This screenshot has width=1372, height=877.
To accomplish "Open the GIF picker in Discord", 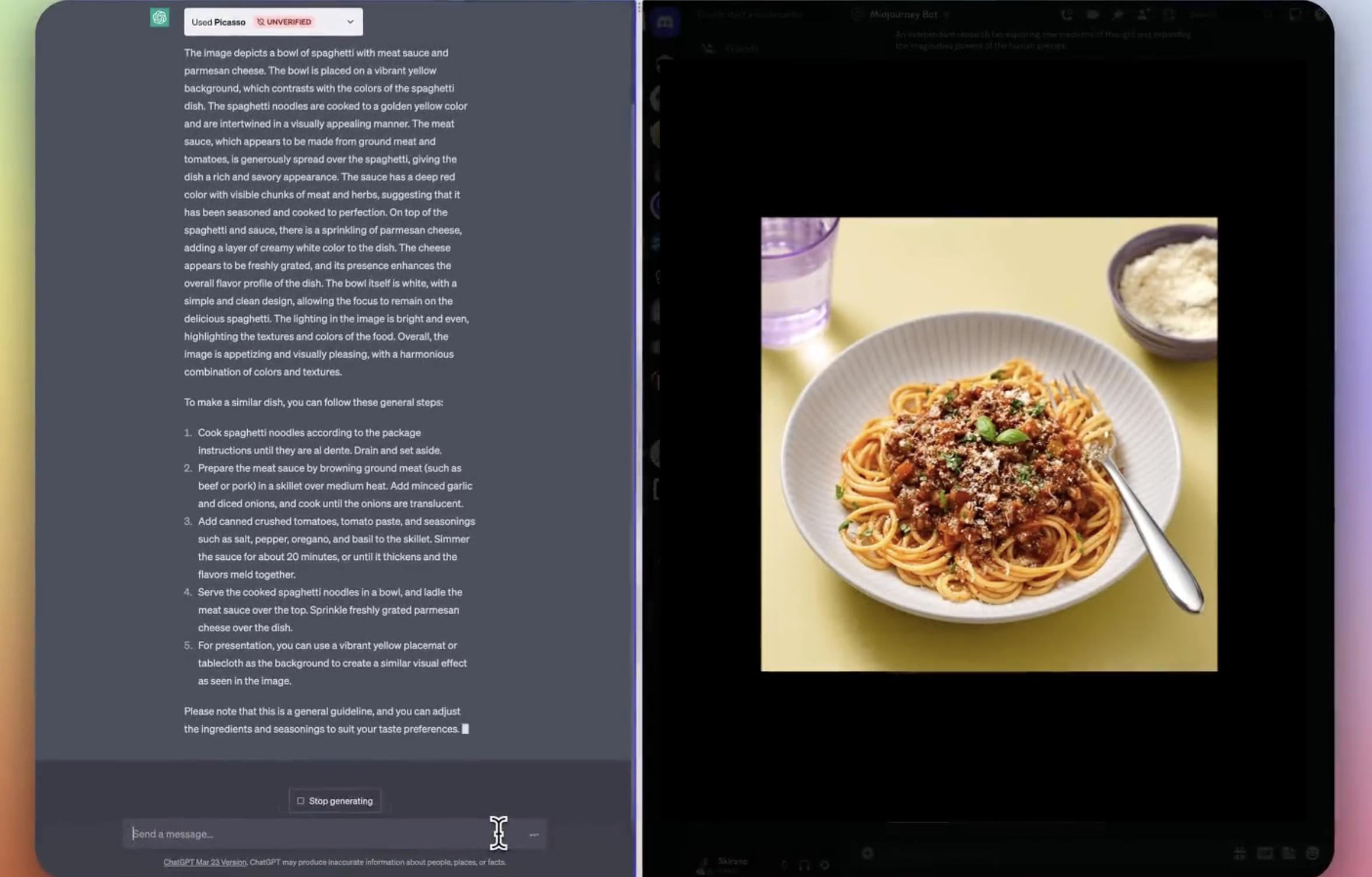I will click(1265, 854).
